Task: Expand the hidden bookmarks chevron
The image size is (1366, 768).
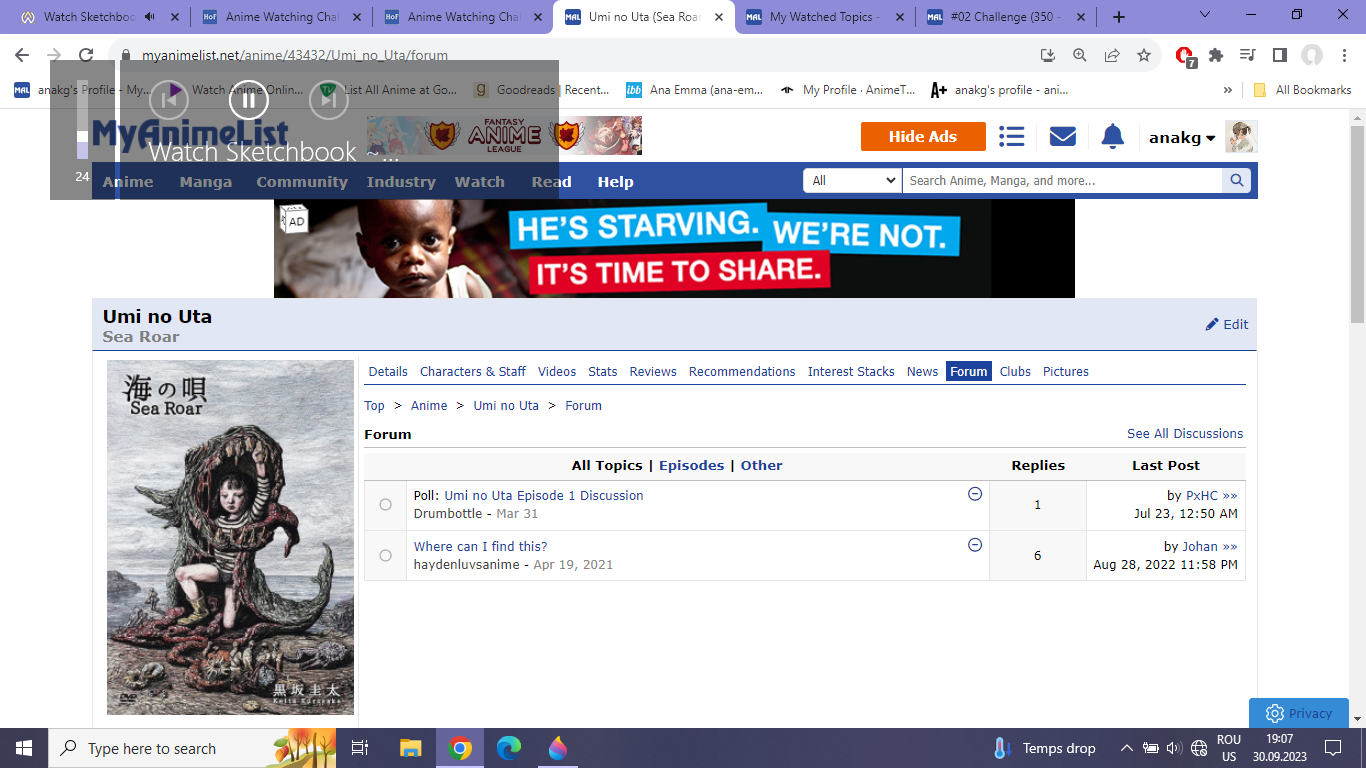Action: 1228,90
